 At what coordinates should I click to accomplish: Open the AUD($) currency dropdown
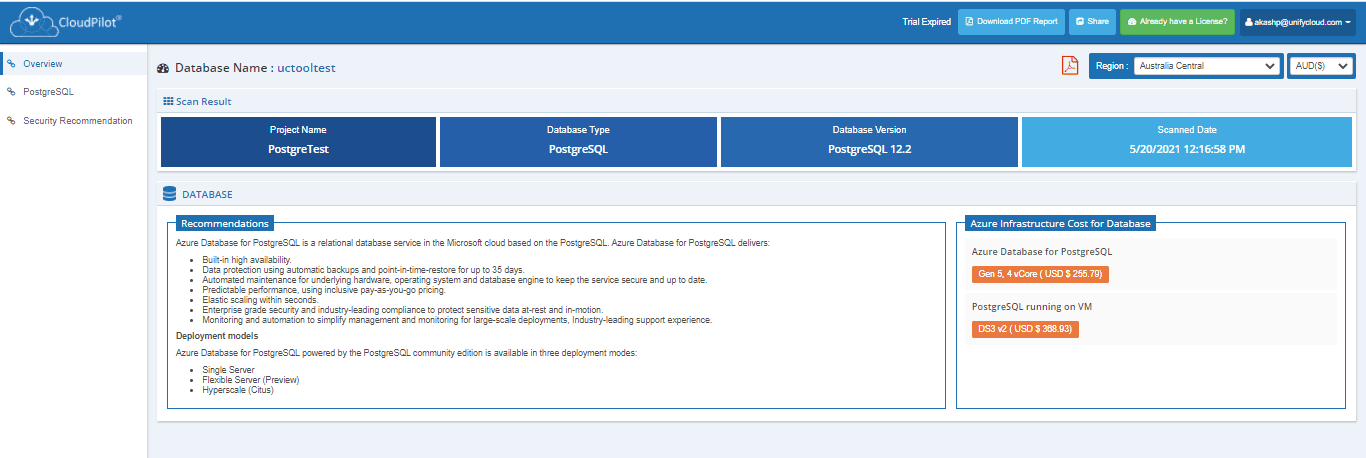pos(1321,66)
